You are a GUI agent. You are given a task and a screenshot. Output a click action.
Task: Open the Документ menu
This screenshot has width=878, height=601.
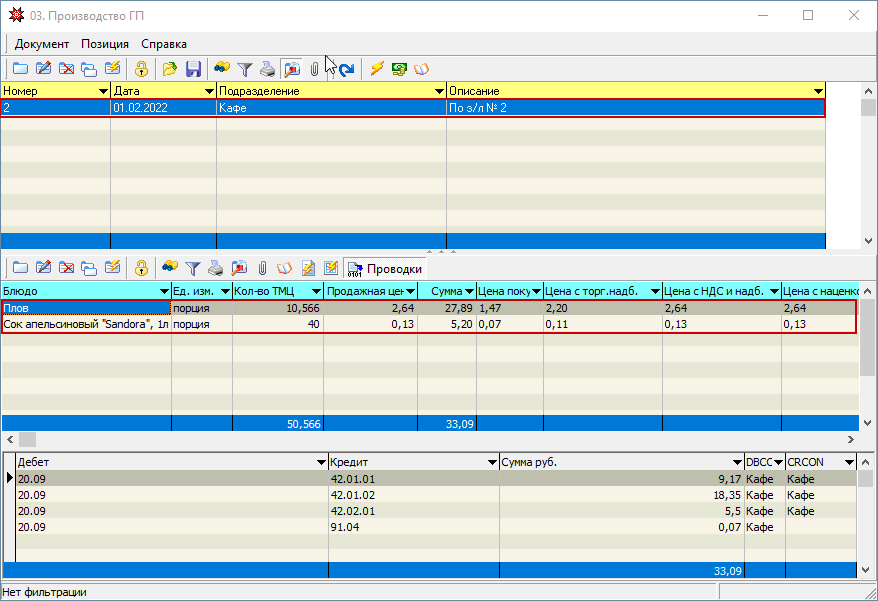coord(42,44)
